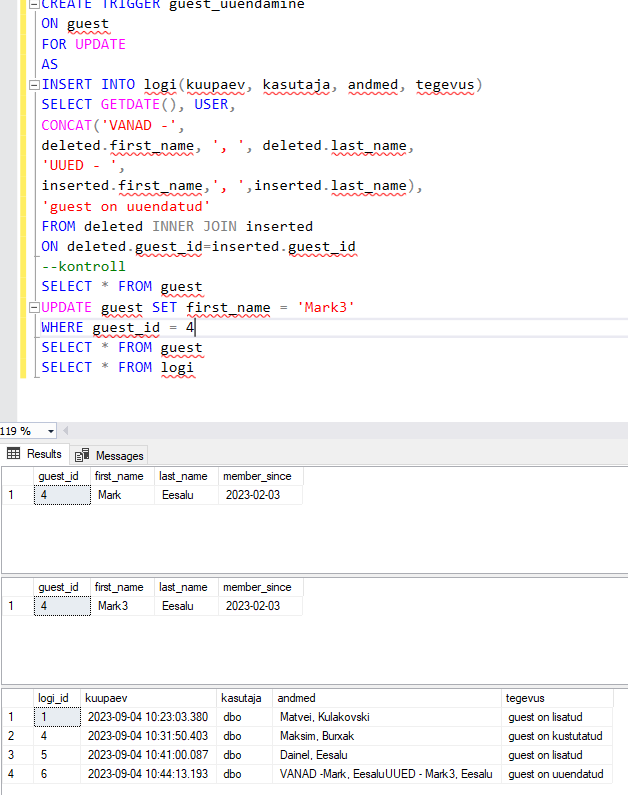Image resolution: width=628 pixels, height=795 pixels.
Task: Click 'guest on uuendatud' string in editor
Action: tap(126, 207)
